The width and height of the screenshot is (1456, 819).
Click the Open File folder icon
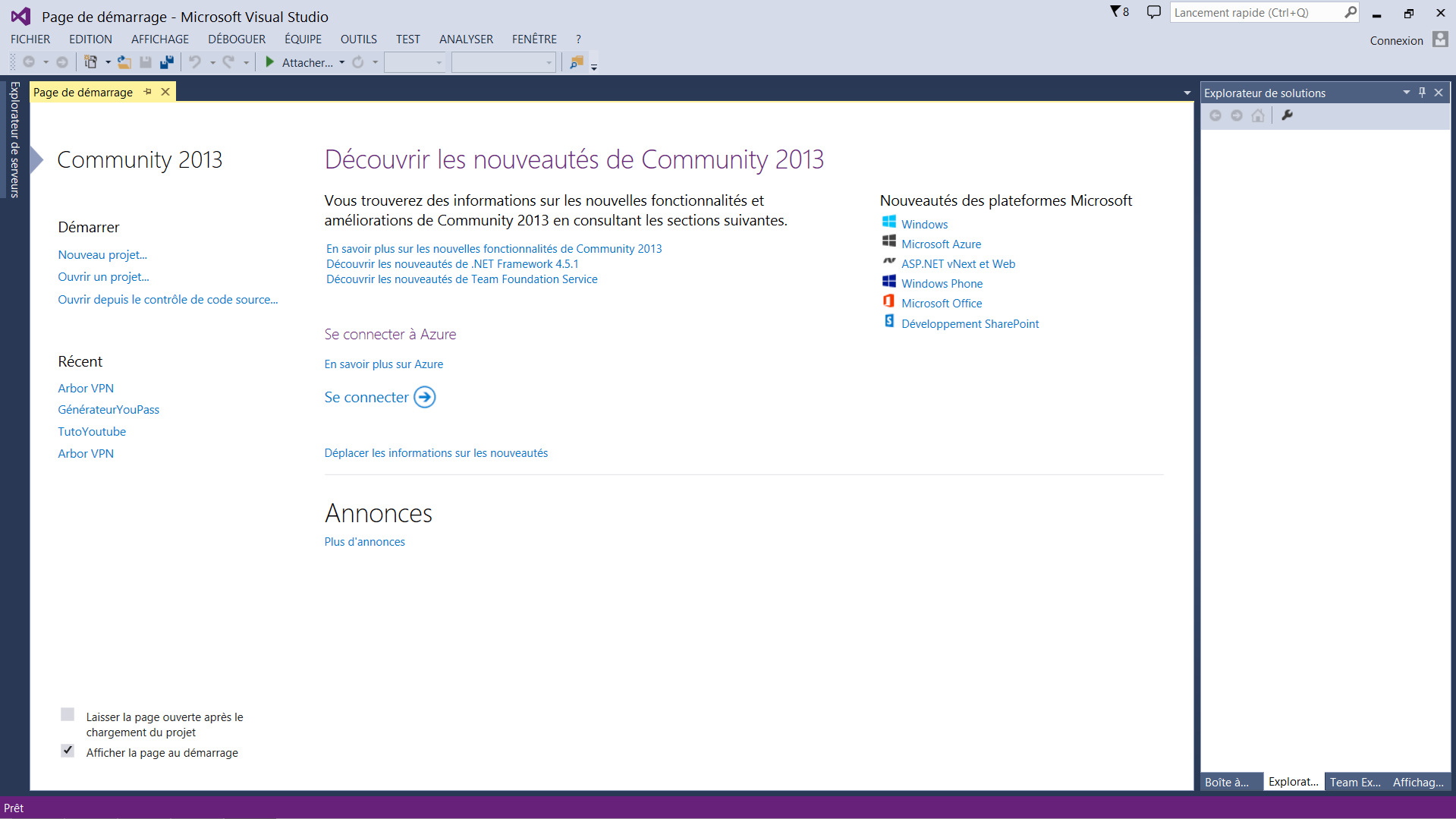(124, 62)
